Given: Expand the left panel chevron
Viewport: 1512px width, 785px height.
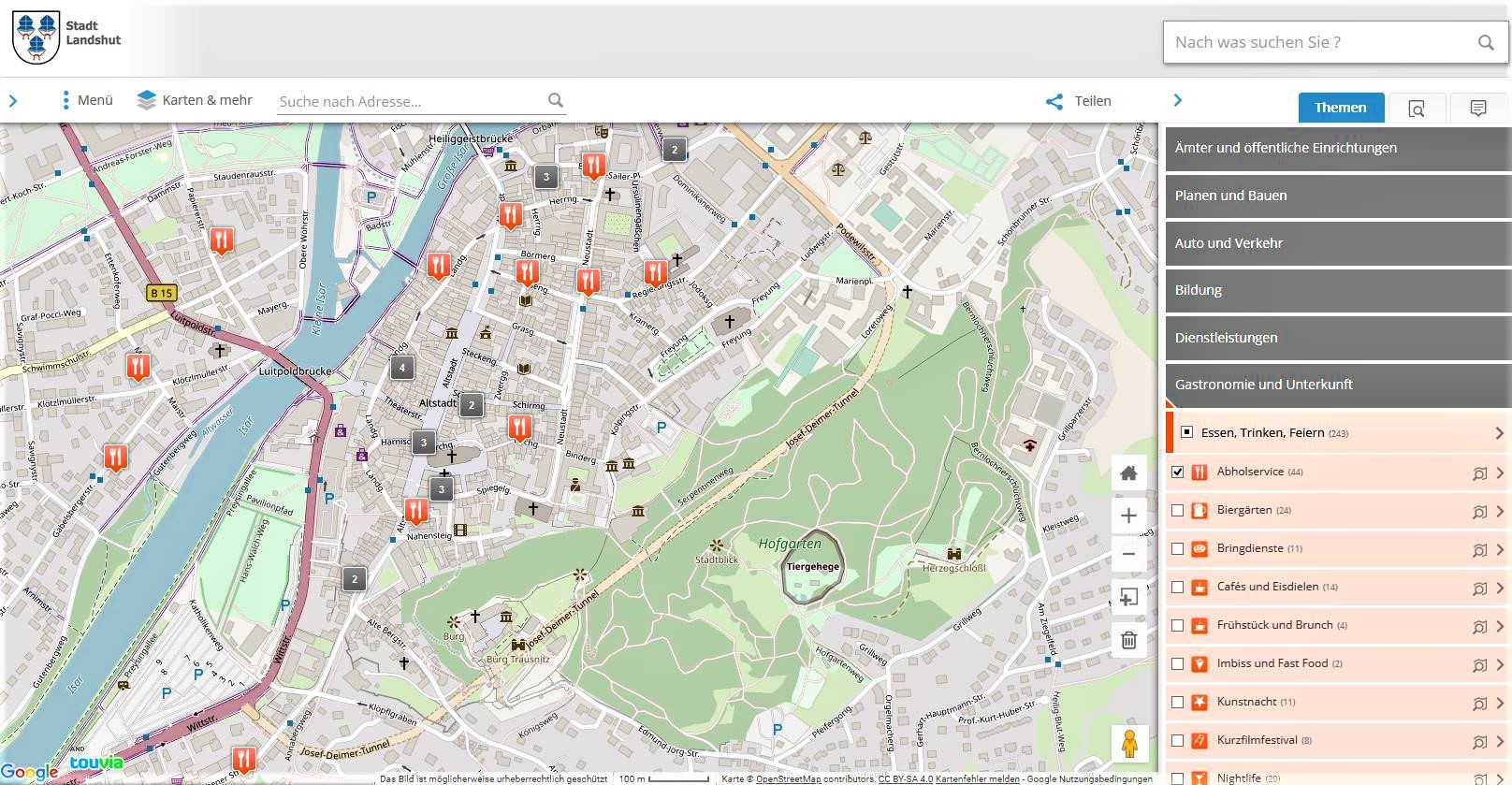Looking at the screenshot, I should point(13,100).
